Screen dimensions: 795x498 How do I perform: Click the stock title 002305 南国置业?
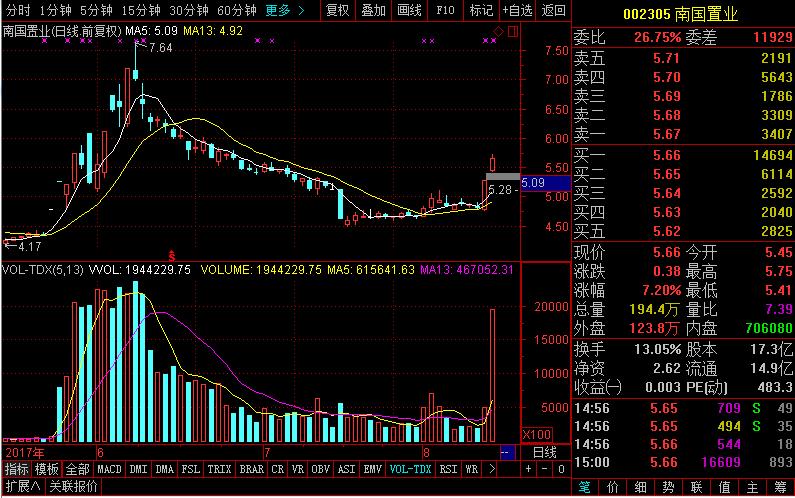tap(680, 14)
